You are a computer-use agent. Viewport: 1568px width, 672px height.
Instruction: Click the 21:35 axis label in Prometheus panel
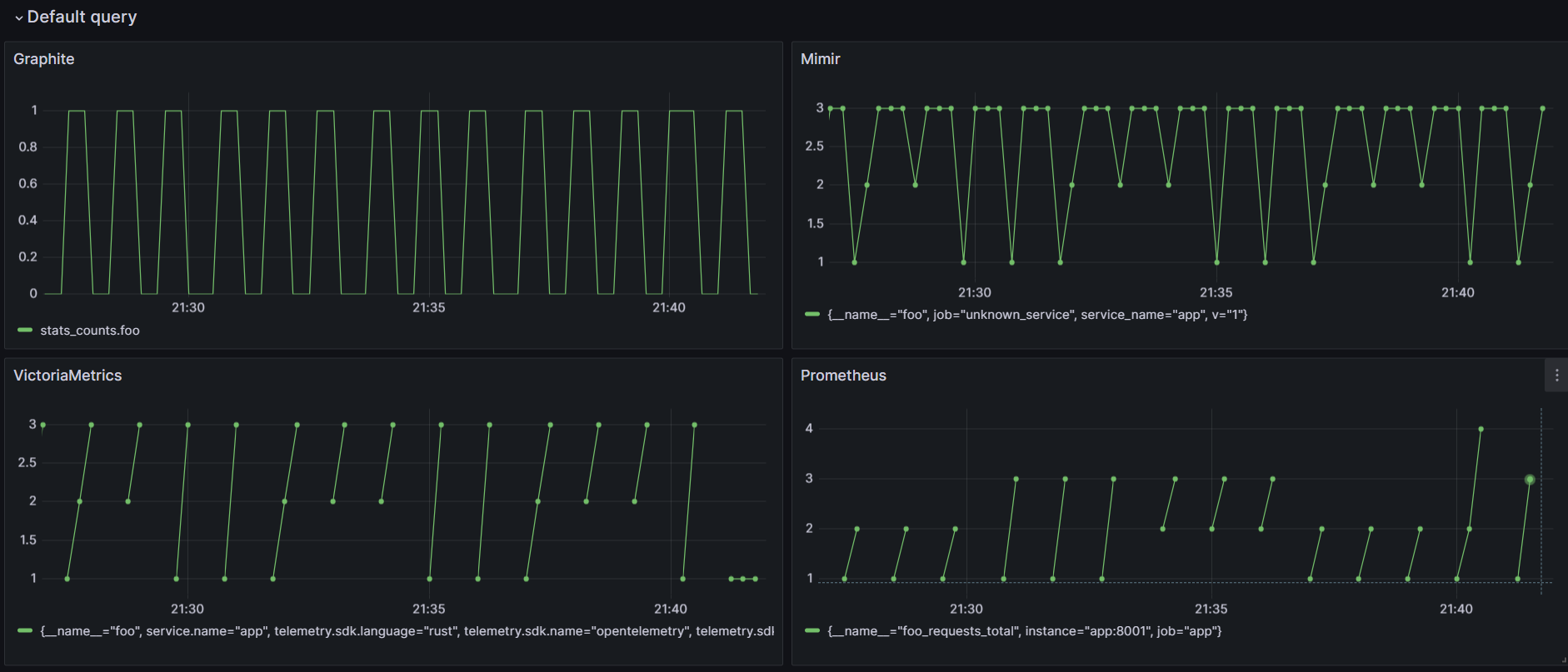pos(1211,609)
